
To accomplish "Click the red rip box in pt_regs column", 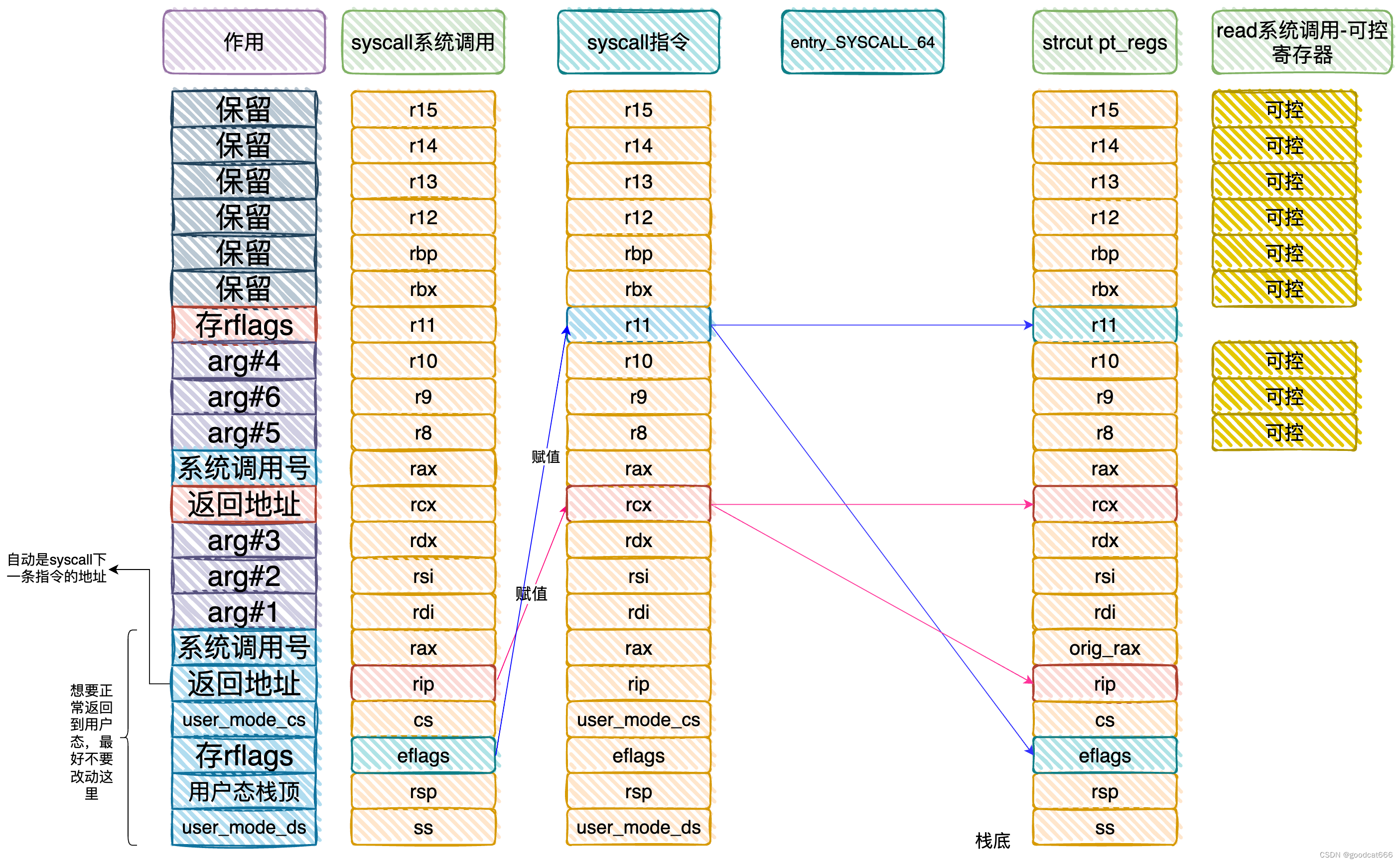I will pos(1105,684).
